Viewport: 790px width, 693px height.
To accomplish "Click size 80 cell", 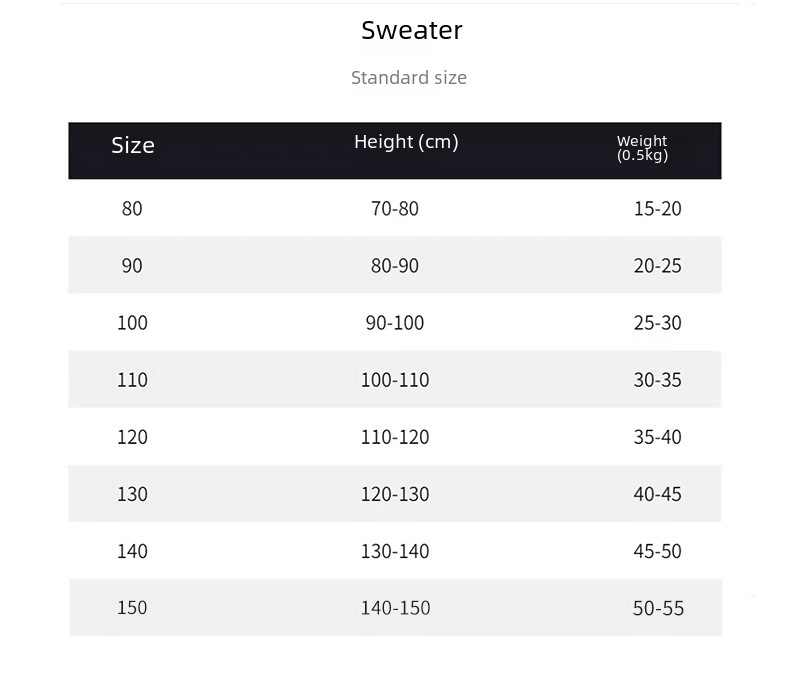I will pyautogui.click(x=132, y=209).
